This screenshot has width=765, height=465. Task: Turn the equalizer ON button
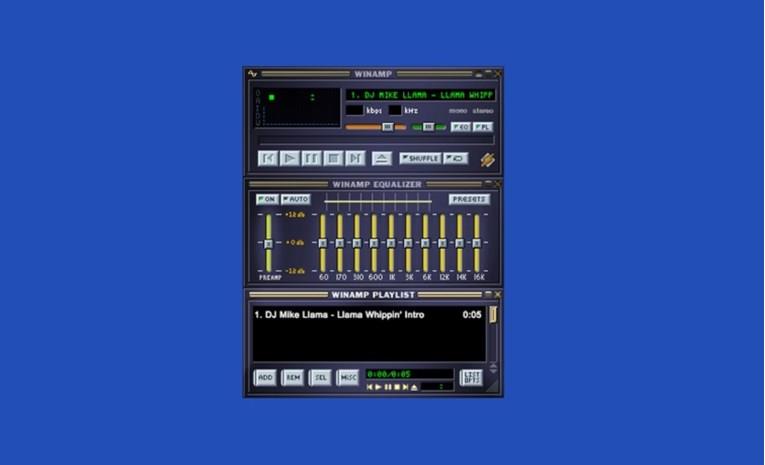click(x=267, y=199)
